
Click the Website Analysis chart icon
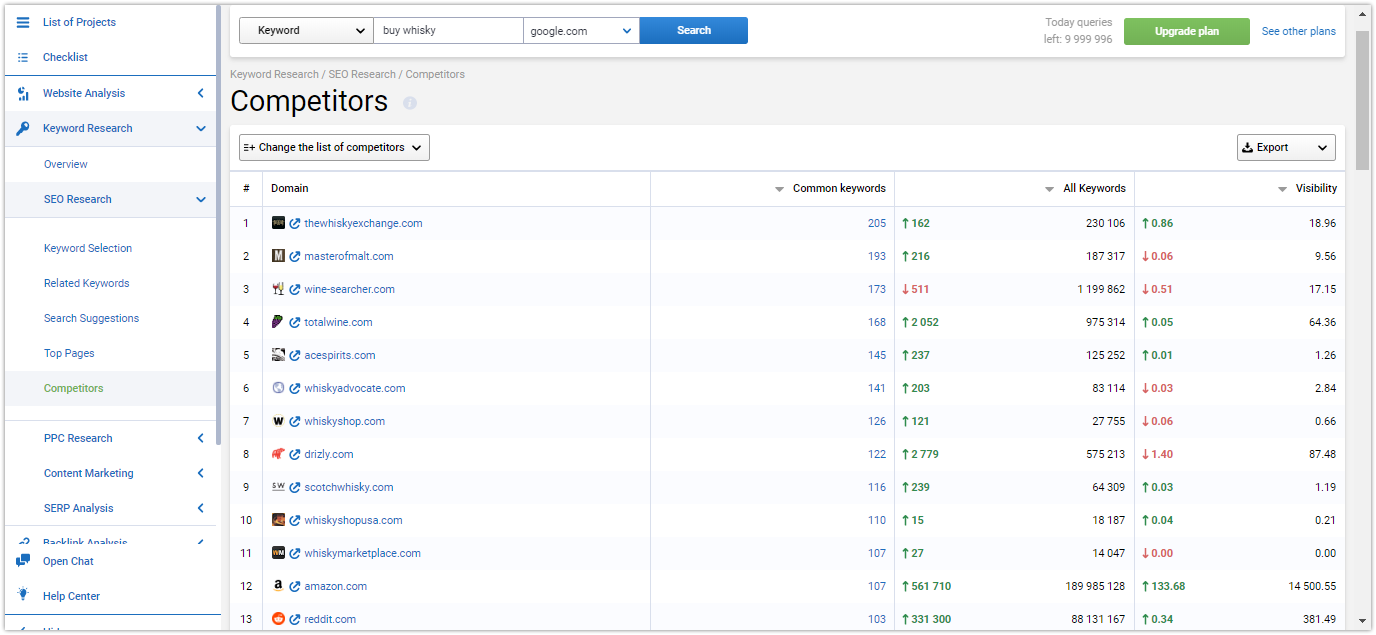coord(23,93)
